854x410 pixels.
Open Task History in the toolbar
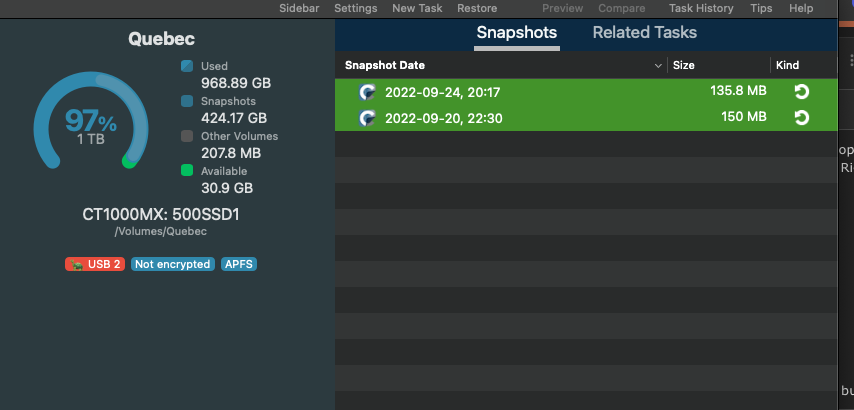click(701, 8)
